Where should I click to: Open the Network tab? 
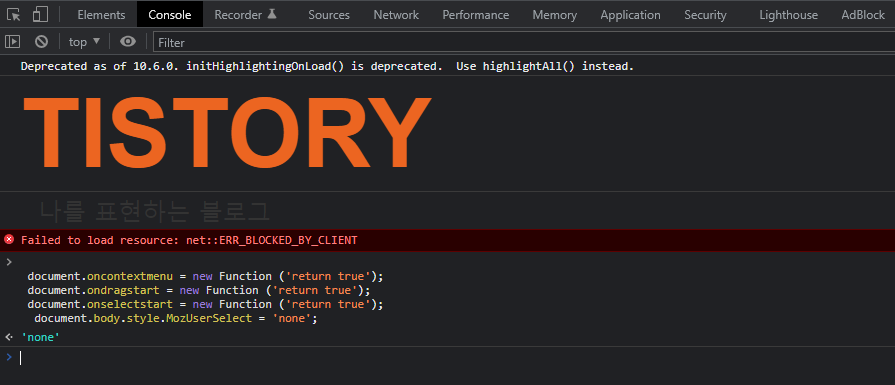point(396,15)
